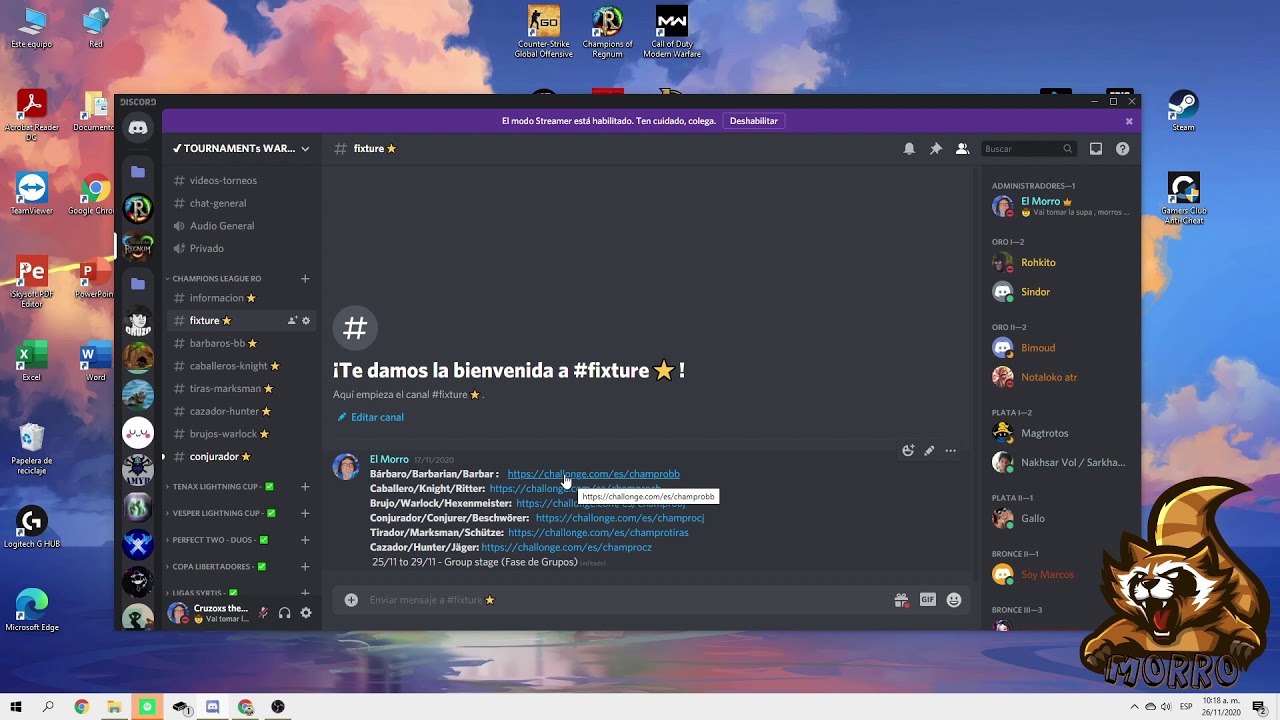Image resolution: width=1280 pixels, height=720 pixels.
Task: Open Discord home direct messages icon
Action: 138,128
